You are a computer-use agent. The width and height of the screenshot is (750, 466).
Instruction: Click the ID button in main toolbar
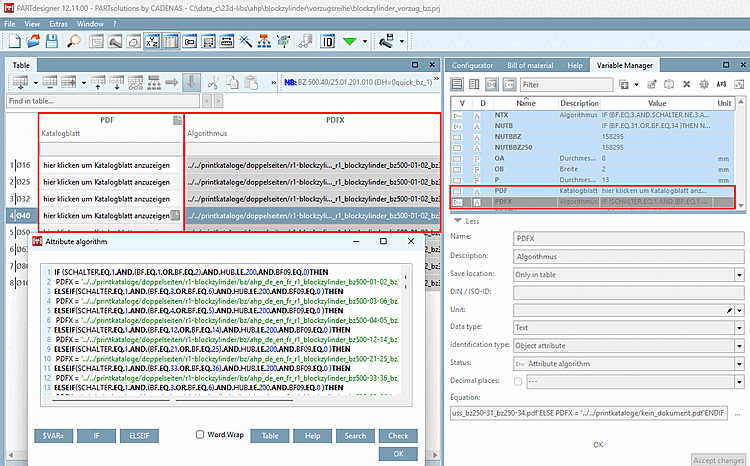(x=326, y=42)
